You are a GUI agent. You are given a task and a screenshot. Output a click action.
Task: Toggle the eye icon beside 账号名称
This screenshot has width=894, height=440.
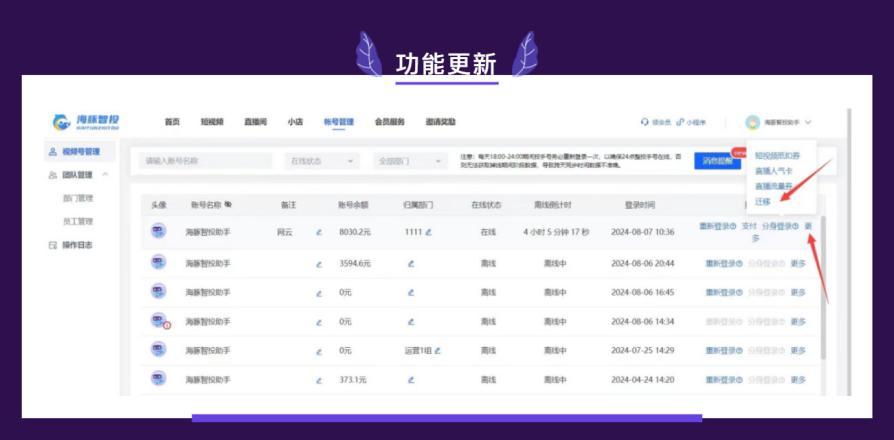228,205
